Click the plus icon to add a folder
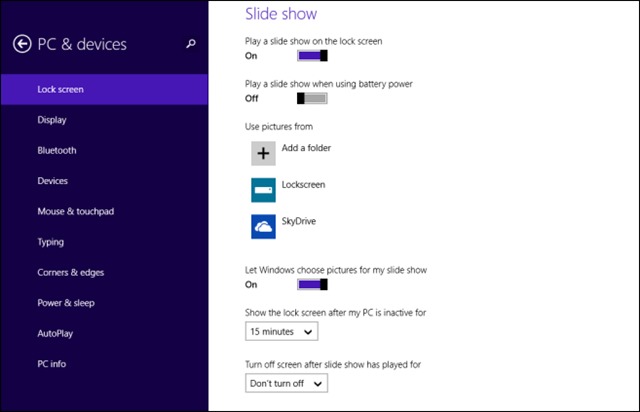This screenshot has height=412, width=640. [x=263, y=152]
